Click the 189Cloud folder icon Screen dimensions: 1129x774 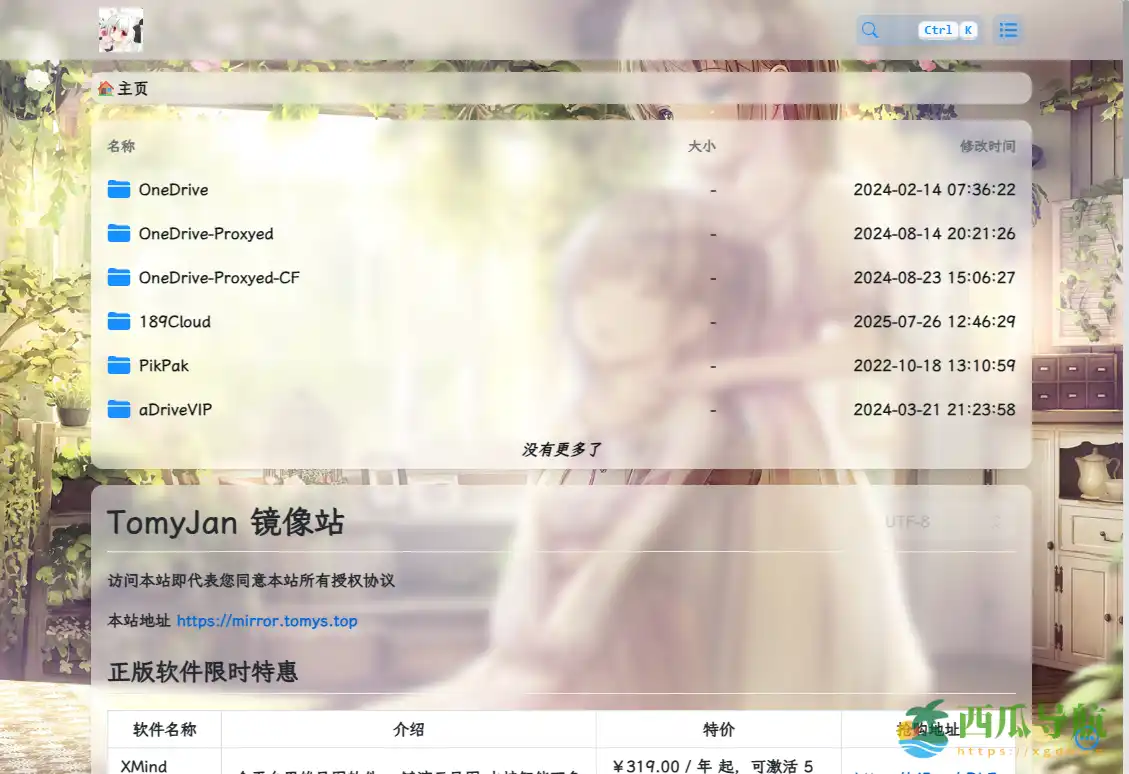[117, 321]
